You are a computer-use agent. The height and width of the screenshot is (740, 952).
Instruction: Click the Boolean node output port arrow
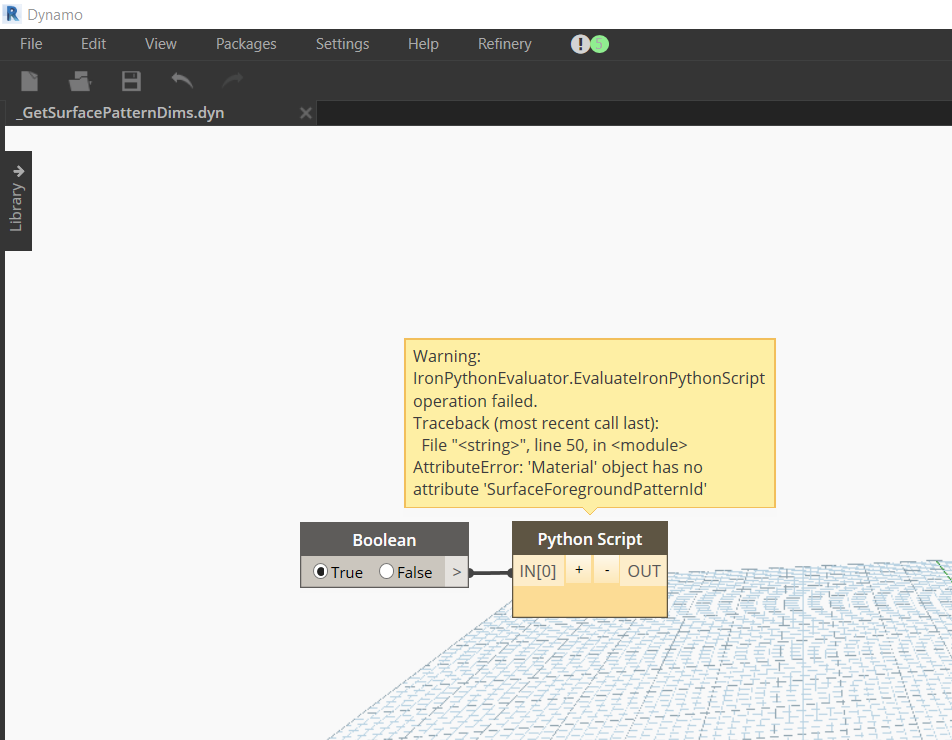click(457, 572)
